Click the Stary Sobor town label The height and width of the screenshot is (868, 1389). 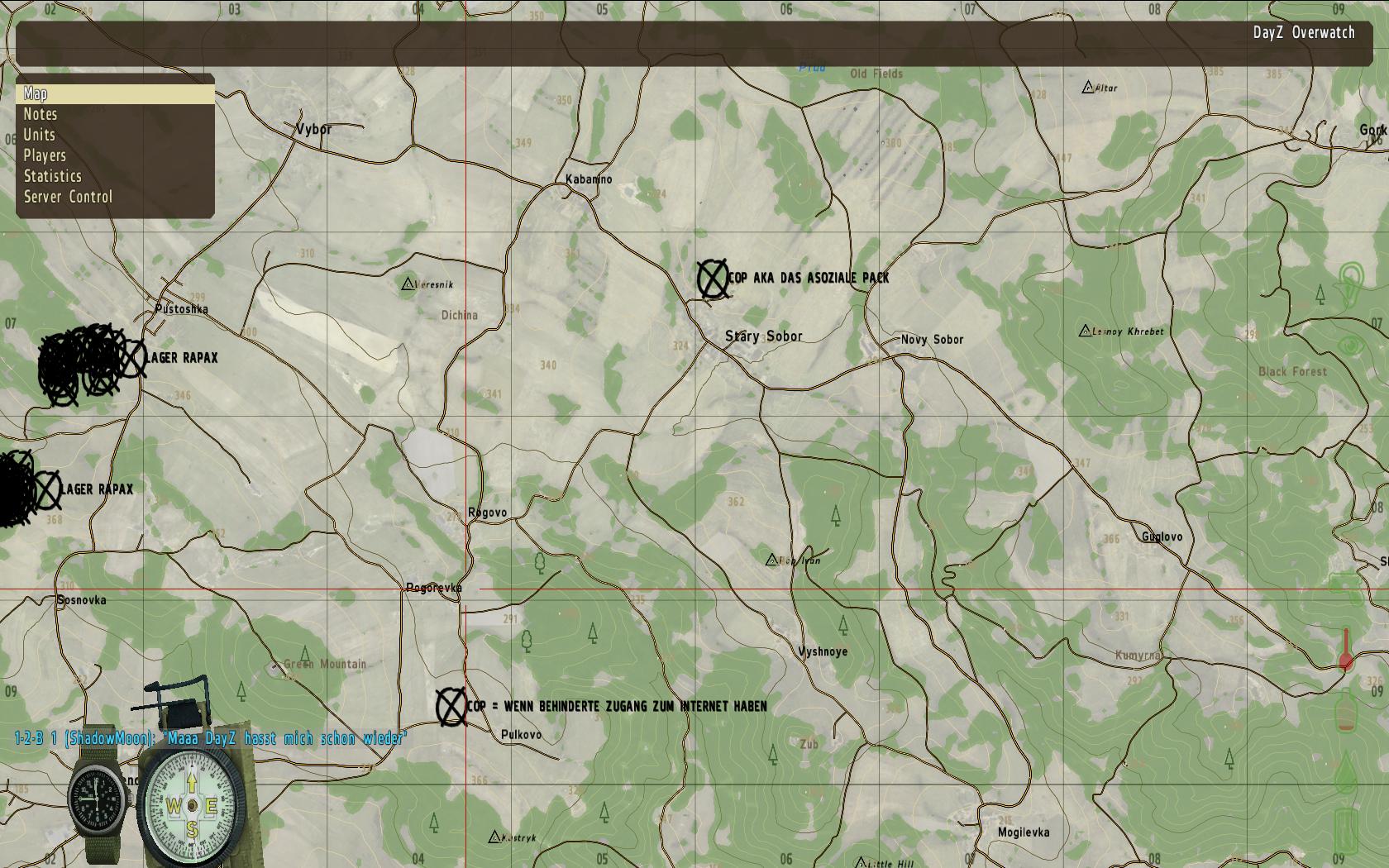(x=763, y=336)
